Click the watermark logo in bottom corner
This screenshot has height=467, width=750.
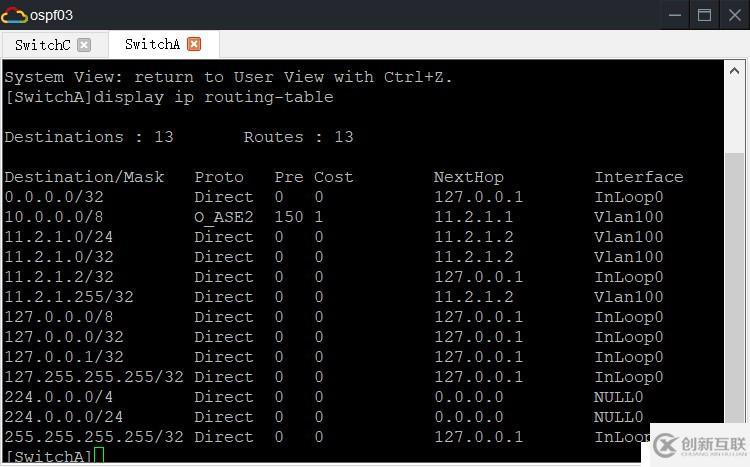tap(698, 445)
